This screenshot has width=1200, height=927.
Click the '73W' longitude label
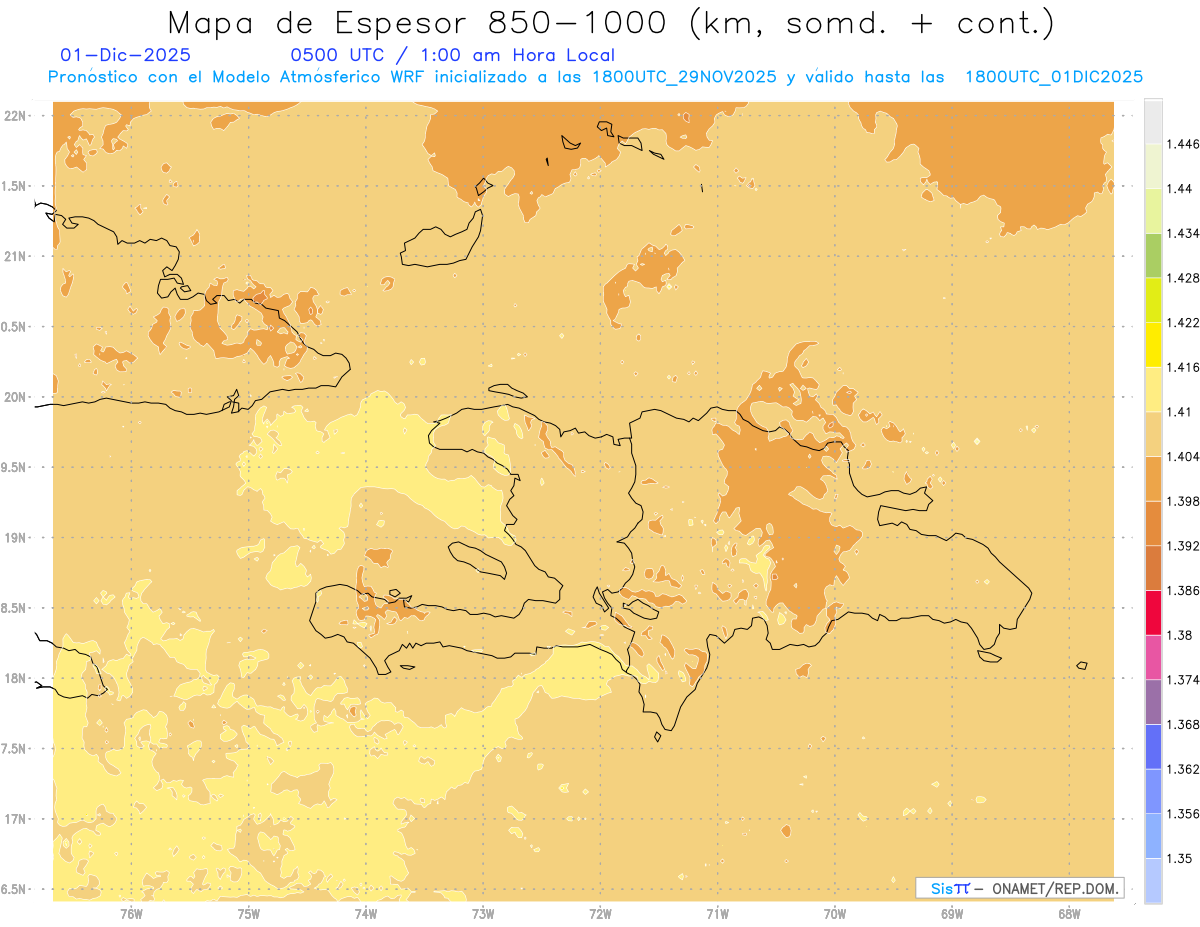click(483, 914)
